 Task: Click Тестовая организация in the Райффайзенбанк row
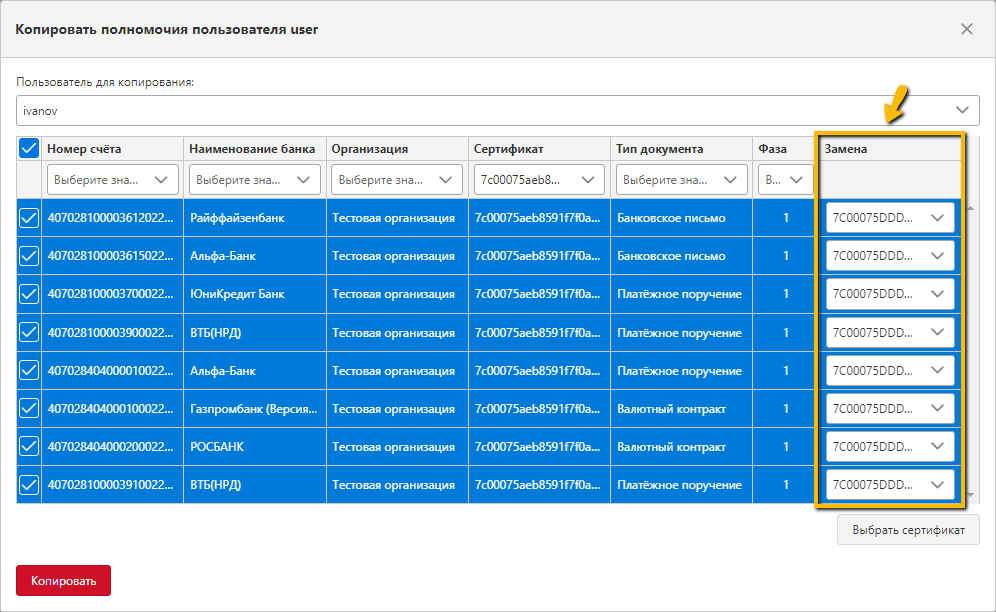[x=394, y=218]
